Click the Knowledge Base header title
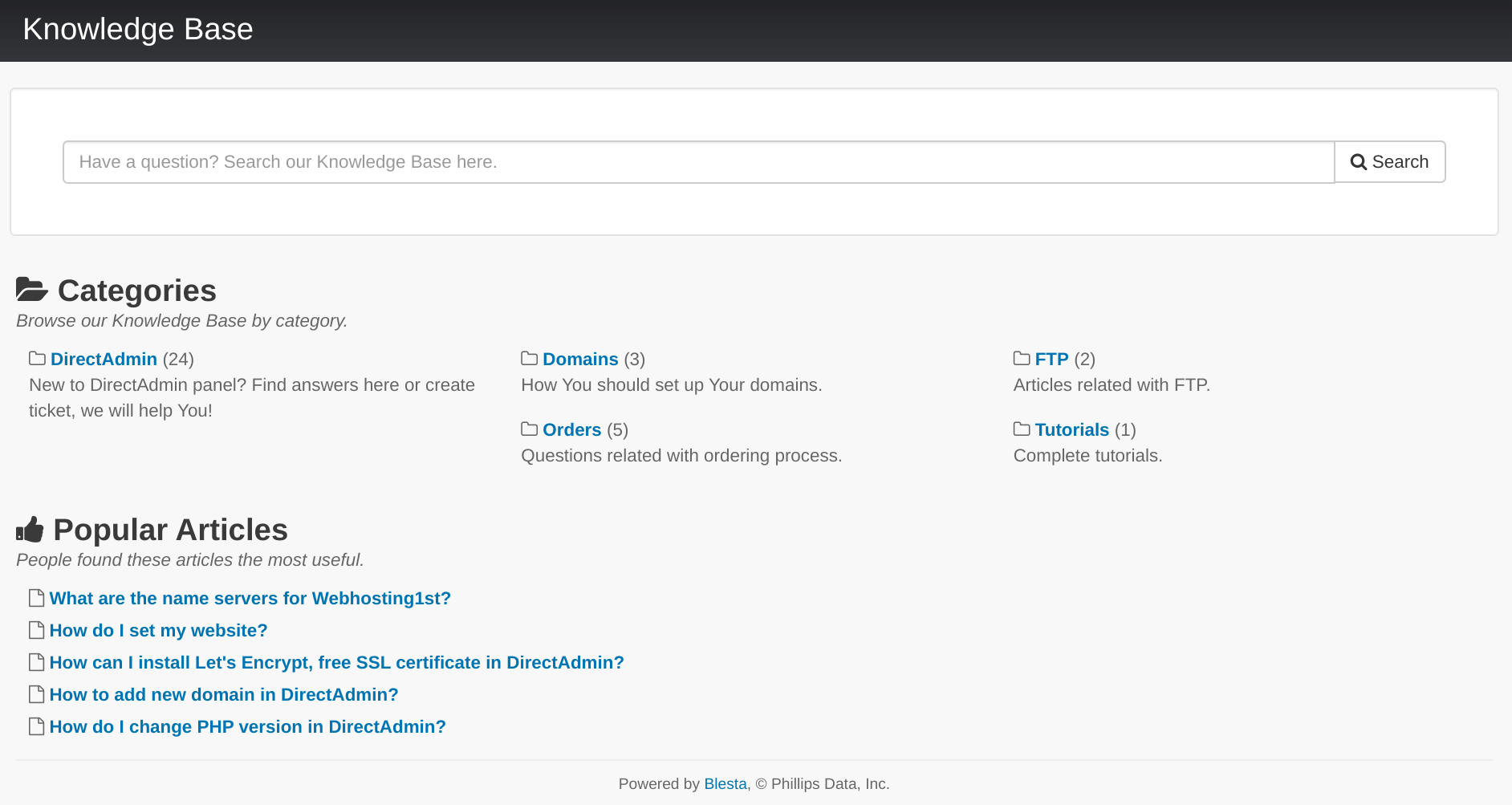1512x805 pixels. click(x=138, y=29)
